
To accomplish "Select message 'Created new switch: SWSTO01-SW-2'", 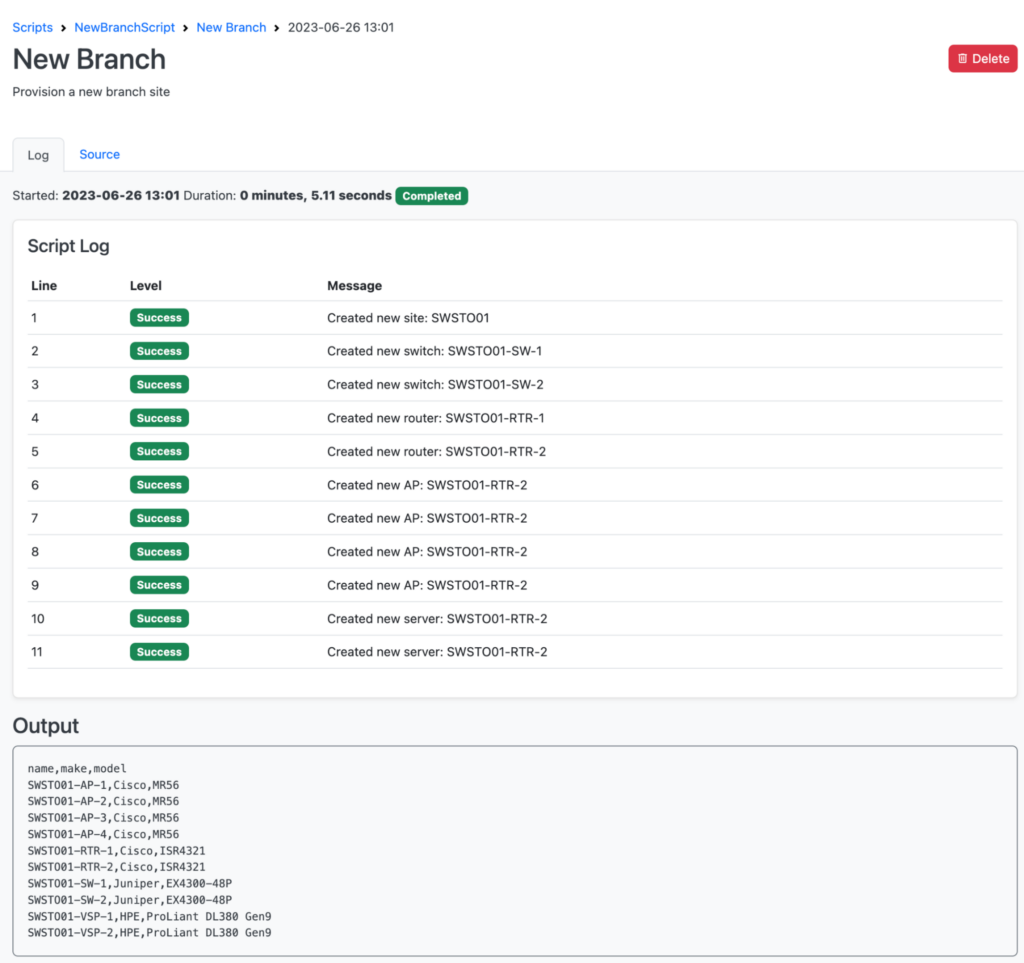I will tap(435, 385).
